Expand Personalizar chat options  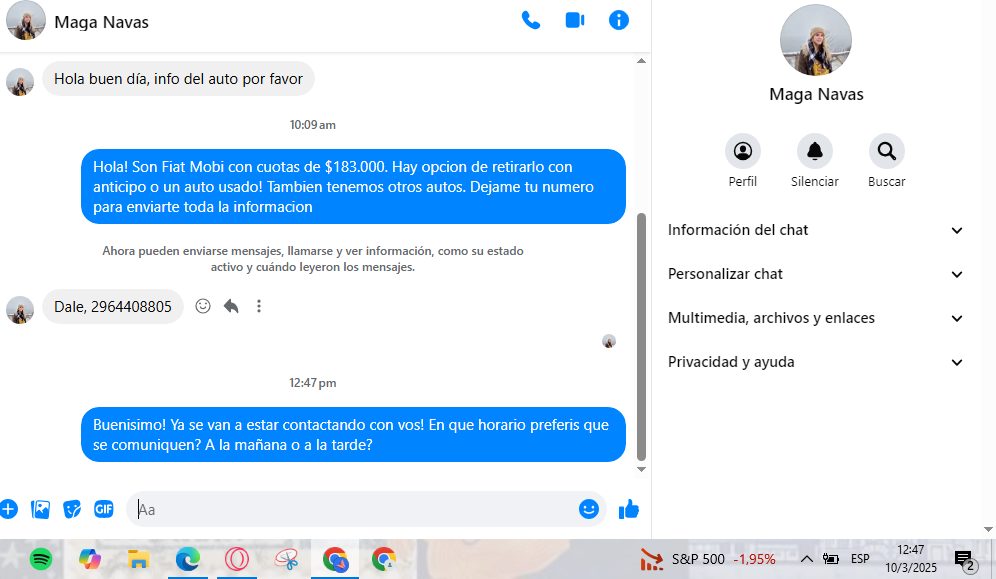coord(815,274)
